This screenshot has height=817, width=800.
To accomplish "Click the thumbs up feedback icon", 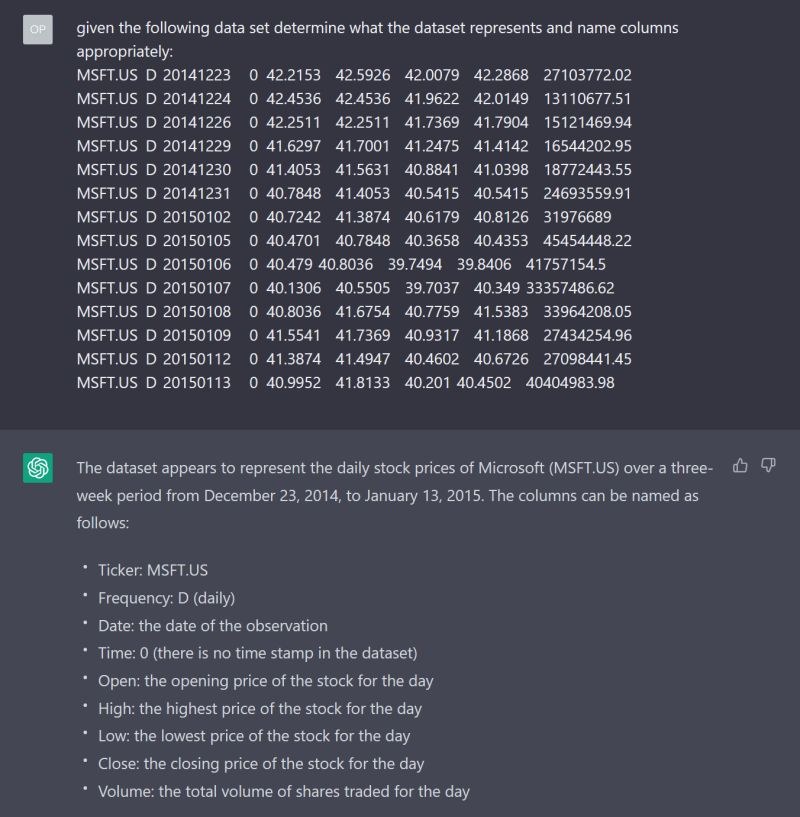I will click(x=740, y=465).
